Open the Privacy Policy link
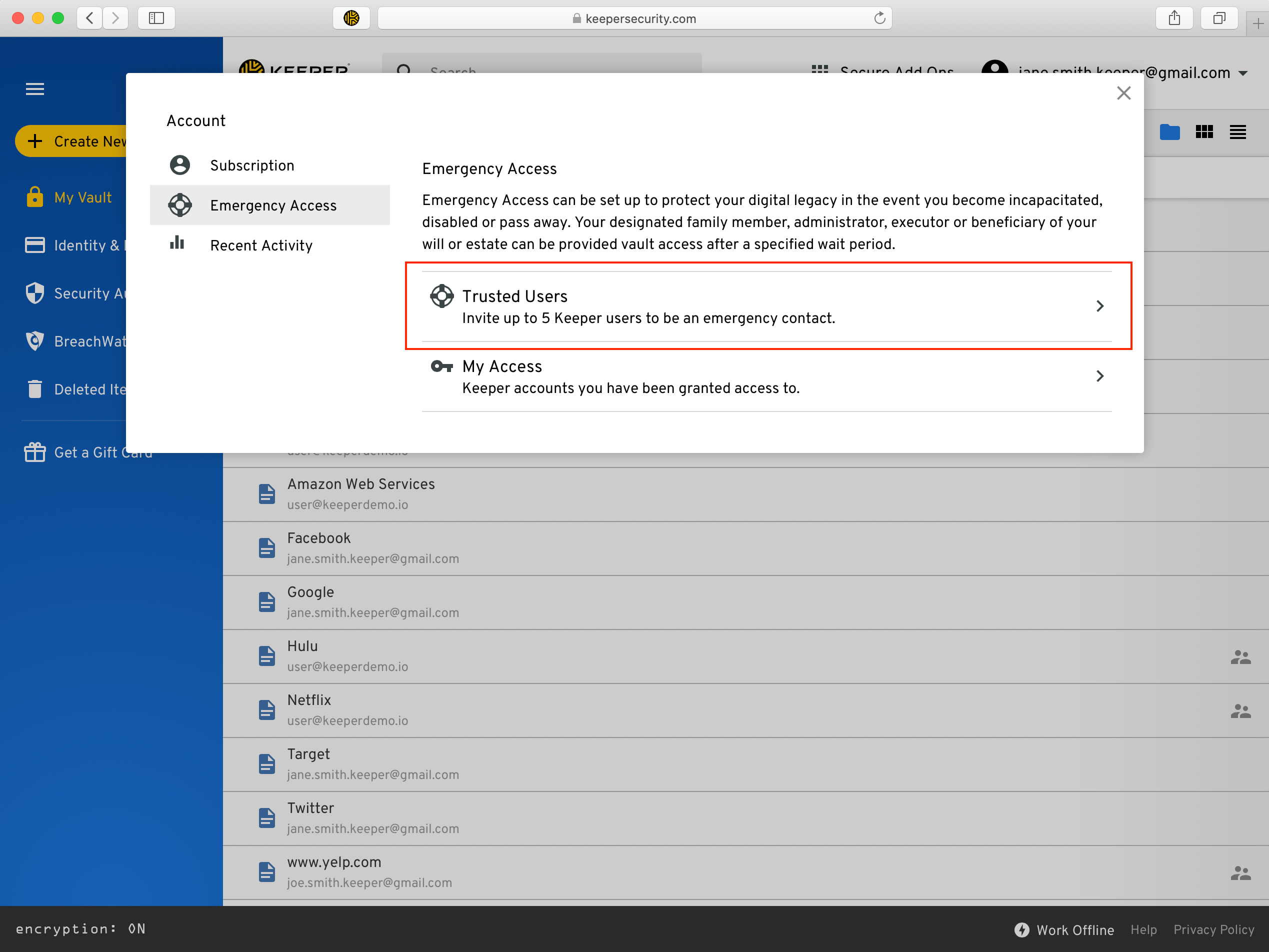This screenshot has height=952, width=1269. click(x=1213, y=929)
